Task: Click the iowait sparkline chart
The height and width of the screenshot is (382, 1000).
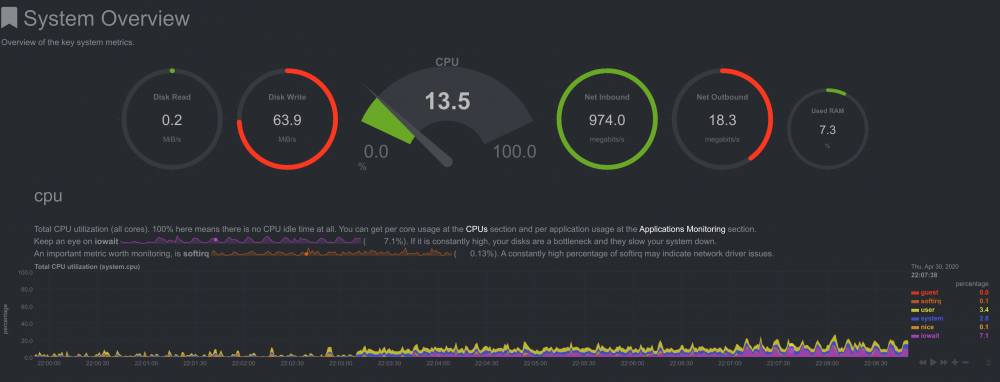Action: pyautogui.click(x=240, y=241)
